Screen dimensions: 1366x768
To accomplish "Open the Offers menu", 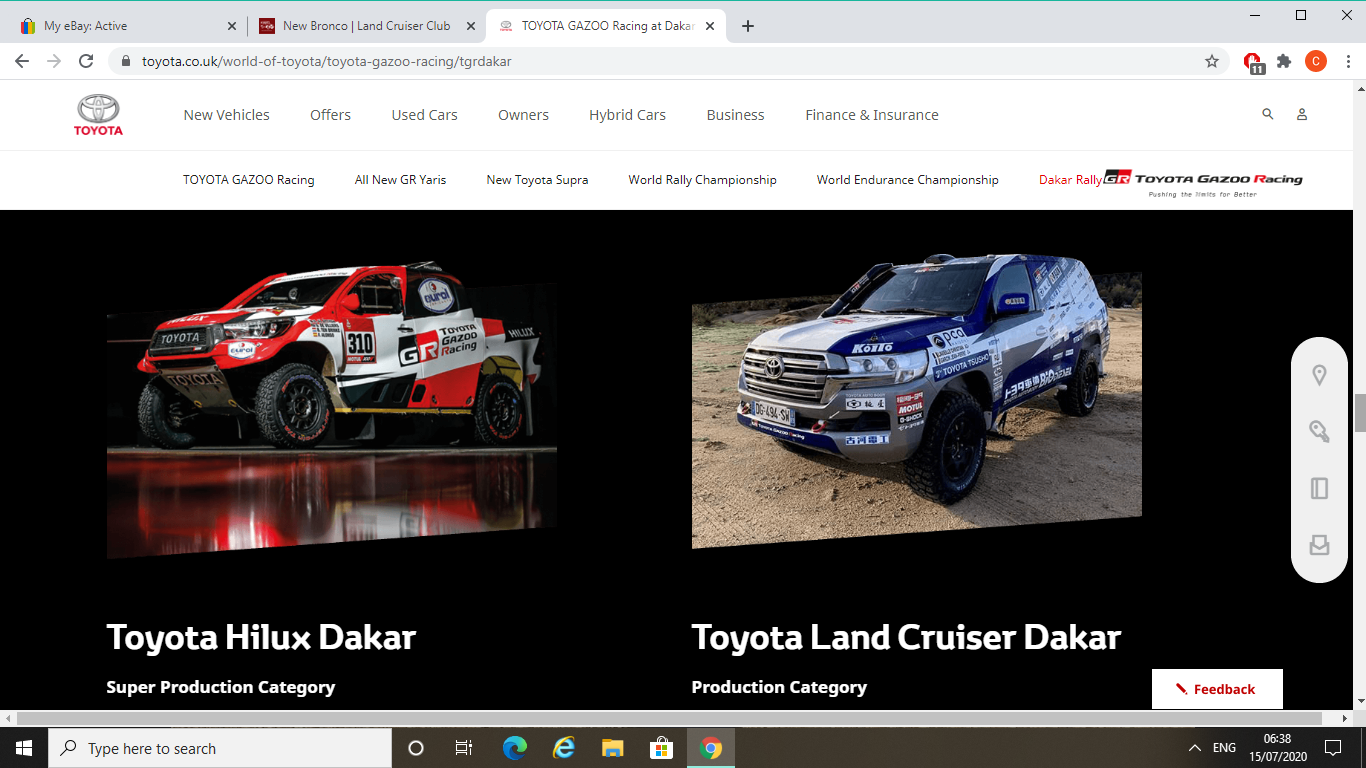I will point(330,115).
